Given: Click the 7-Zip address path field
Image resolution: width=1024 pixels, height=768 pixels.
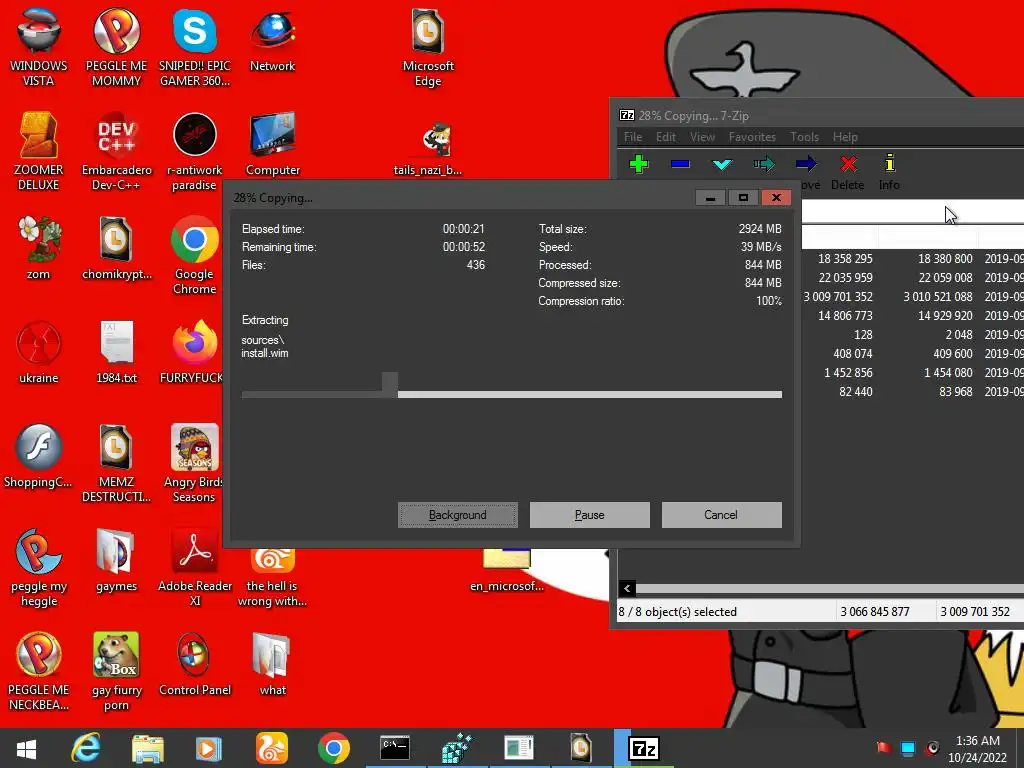Looking at the screenshot, I should click(912, 212).
